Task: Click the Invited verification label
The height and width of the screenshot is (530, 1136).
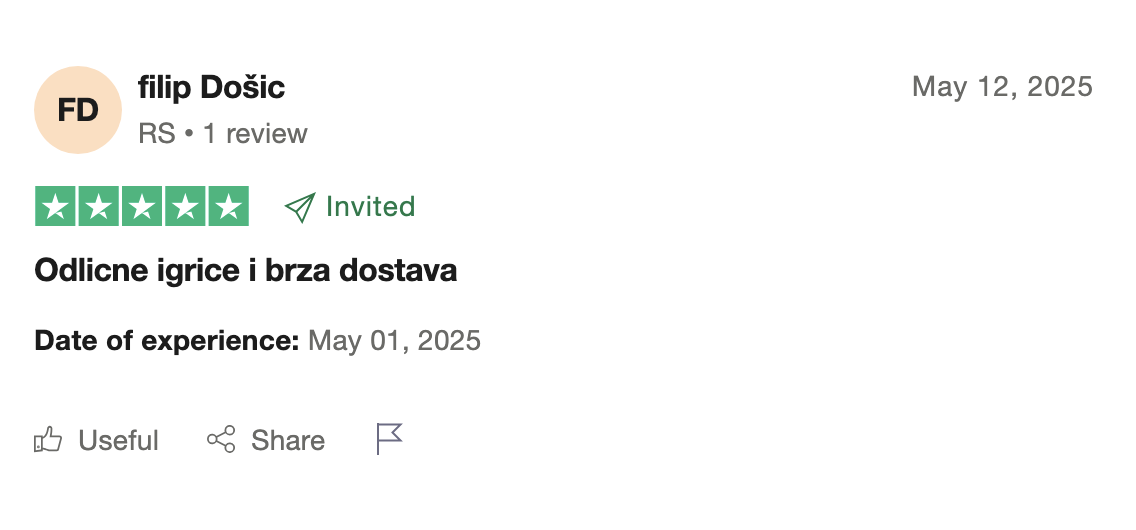Action: [x=370, y=207]
